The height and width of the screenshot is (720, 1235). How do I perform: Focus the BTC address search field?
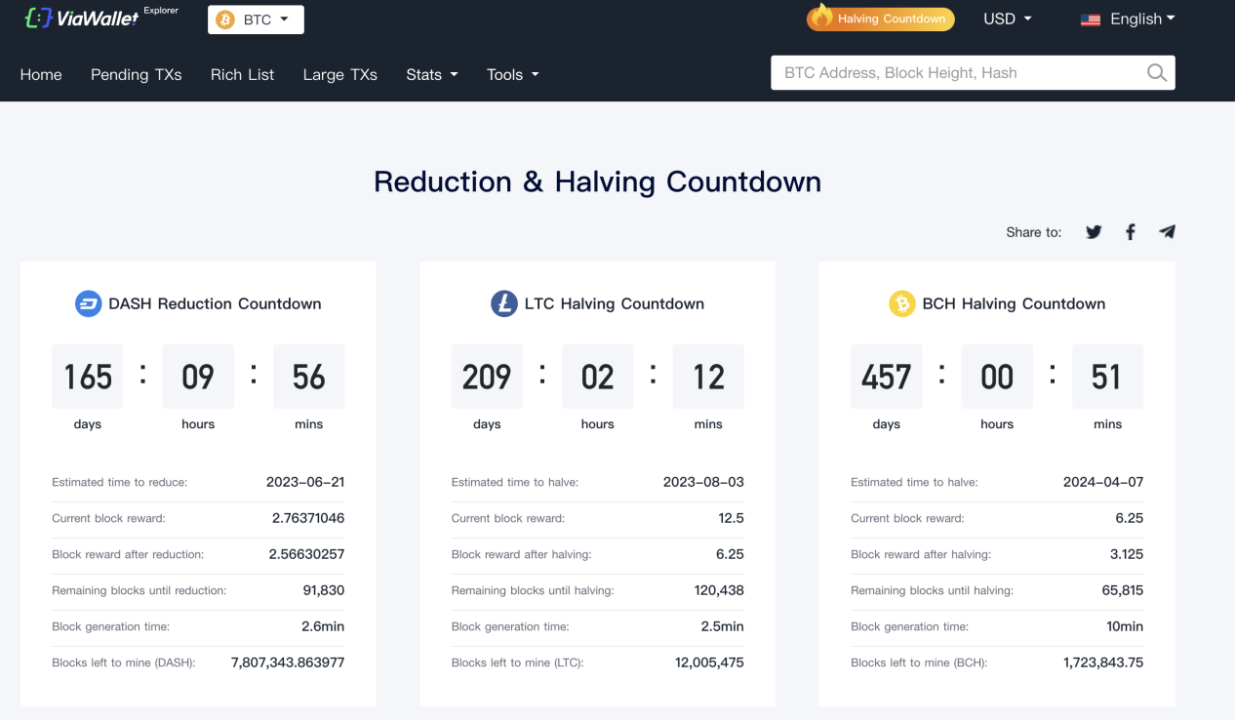955,73
